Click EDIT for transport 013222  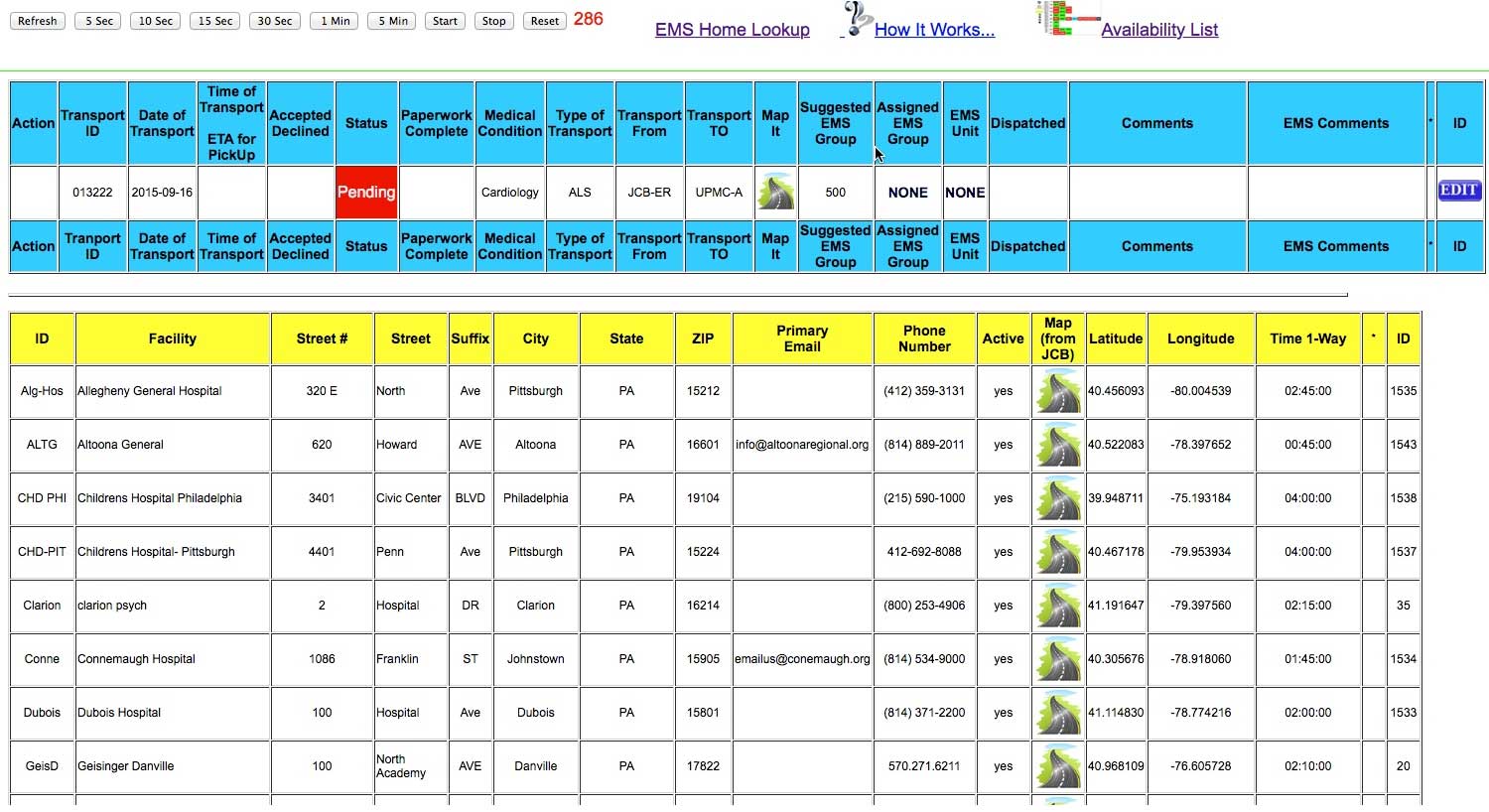1459,191
